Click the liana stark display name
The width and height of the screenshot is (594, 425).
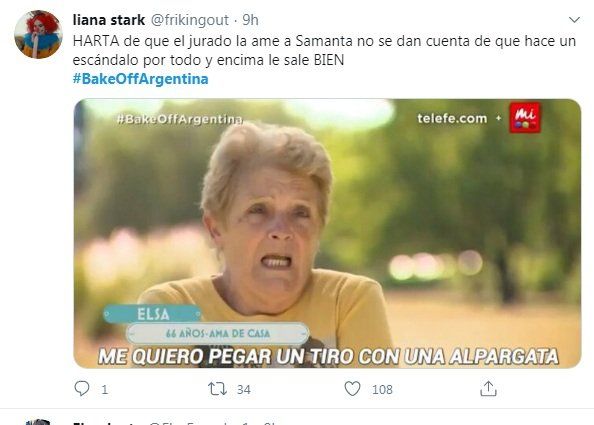point(109,20)
